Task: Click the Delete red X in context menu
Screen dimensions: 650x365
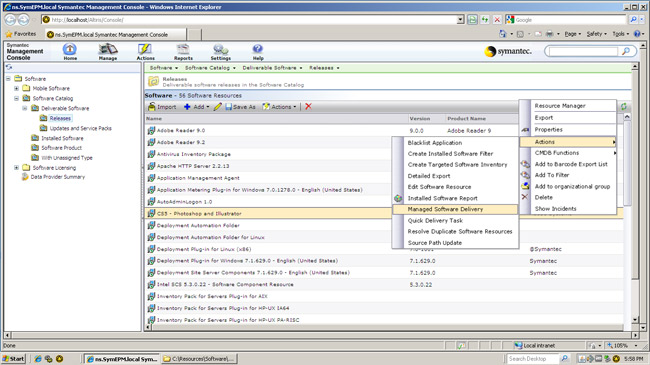Action: pos(525,197)
